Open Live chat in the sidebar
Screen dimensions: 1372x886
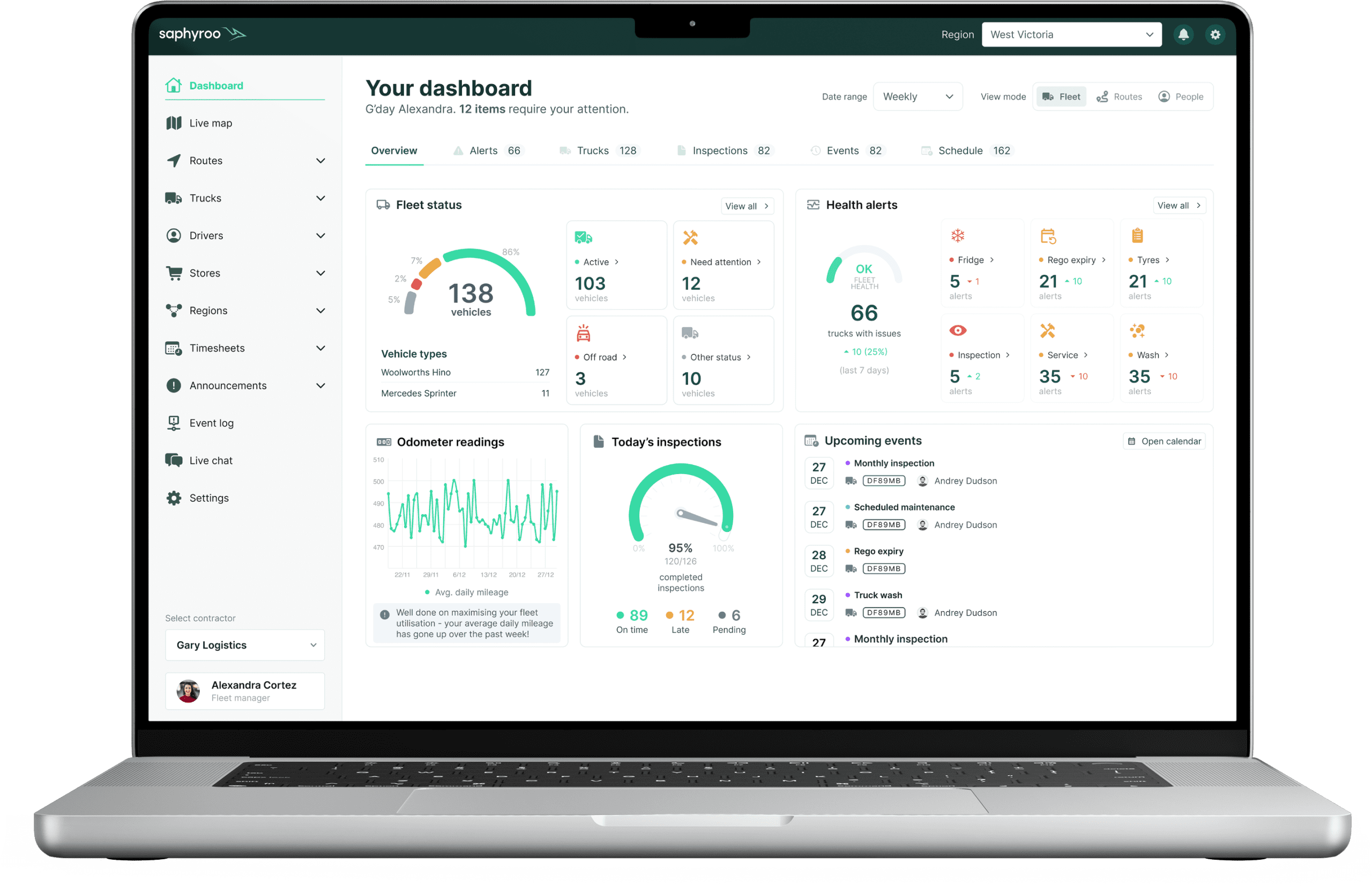[x=211, y=460]
